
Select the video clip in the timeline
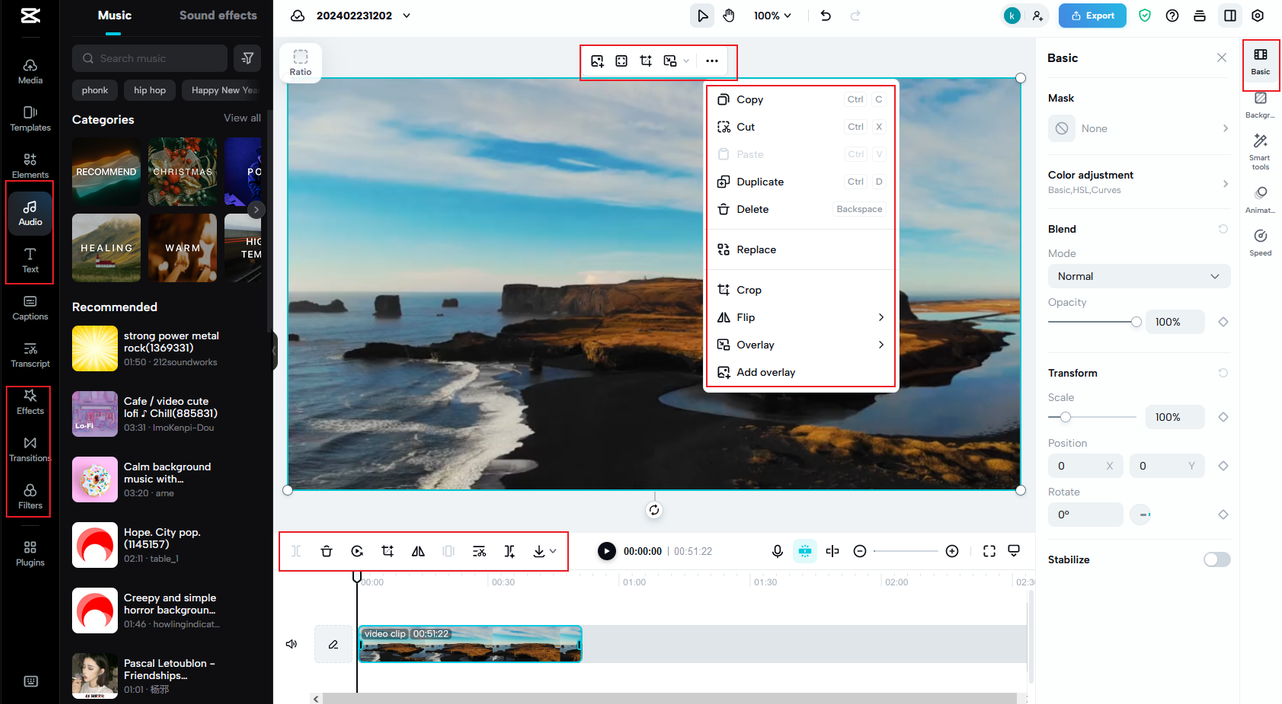pos(470,643)
